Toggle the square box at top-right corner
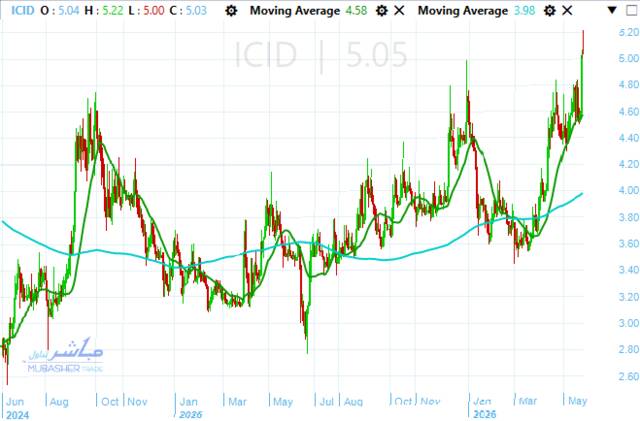The width and height of the screenshot is (640, 421). [x=631, y=10]
